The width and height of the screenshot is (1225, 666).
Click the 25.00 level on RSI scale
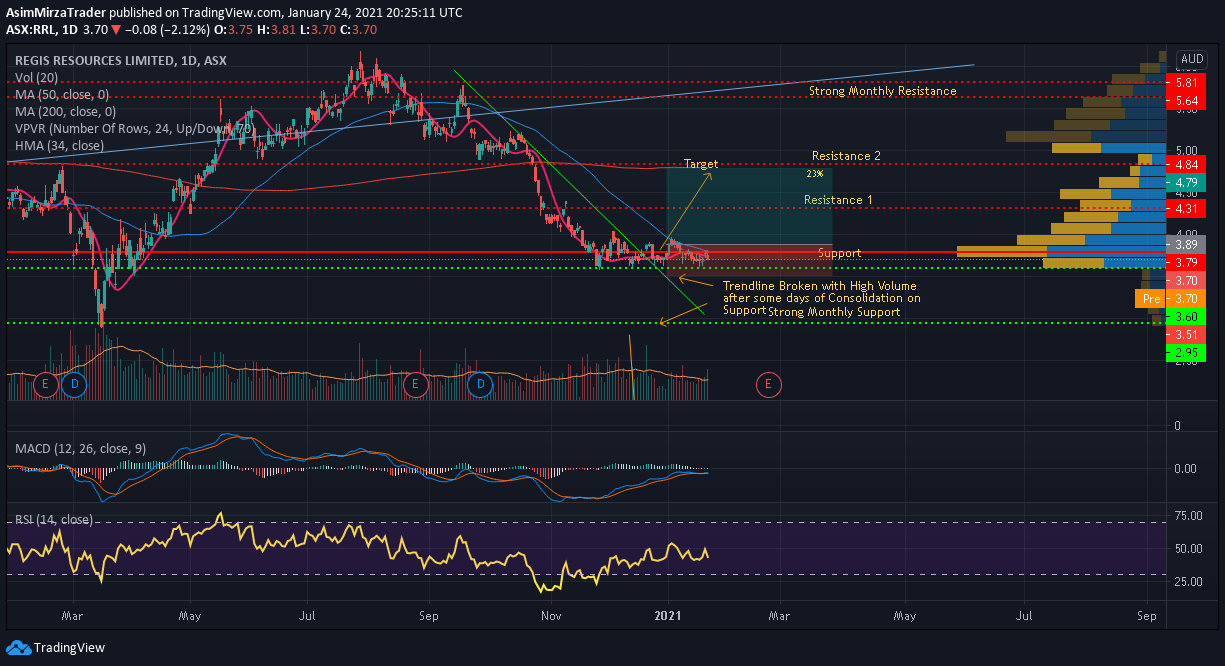1188,581
